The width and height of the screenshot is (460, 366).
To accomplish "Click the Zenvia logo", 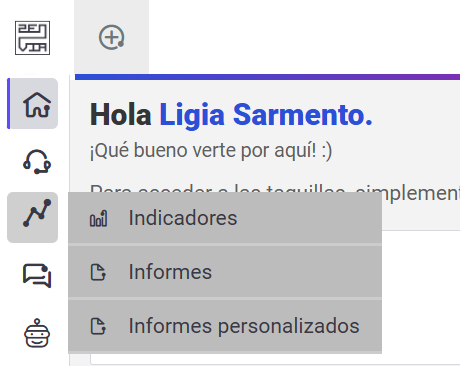I will tap(32, 38).
